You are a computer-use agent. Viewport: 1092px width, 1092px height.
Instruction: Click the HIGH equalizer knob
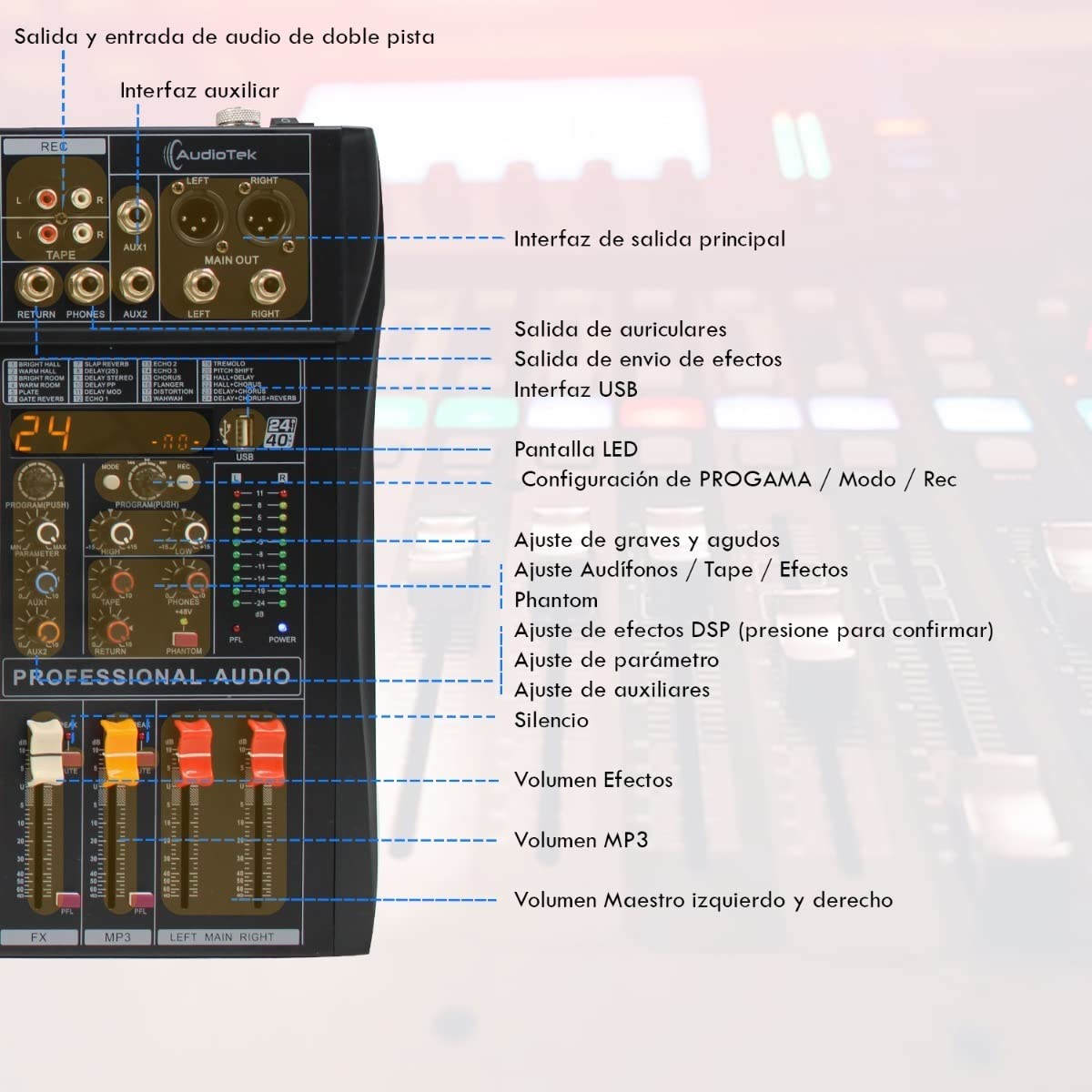119,533
